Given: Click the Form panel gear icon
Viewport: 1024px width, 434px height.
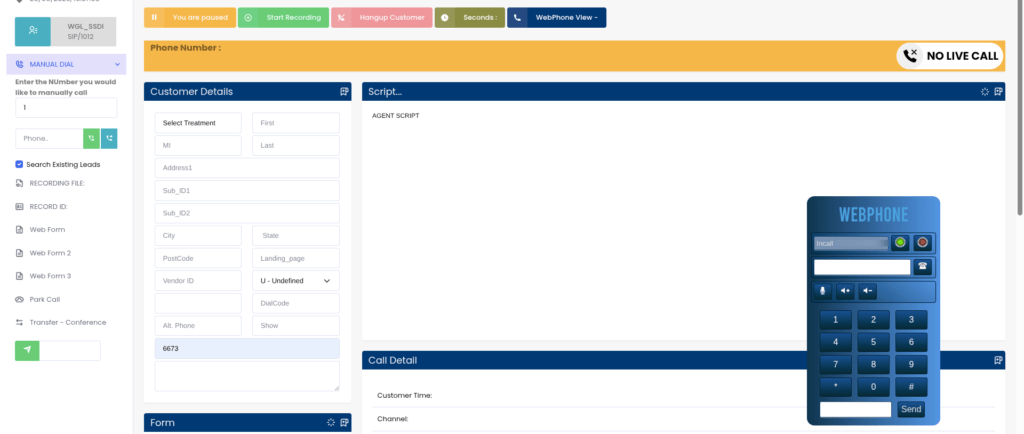Looking at the screenshot, I should (331, 422).
